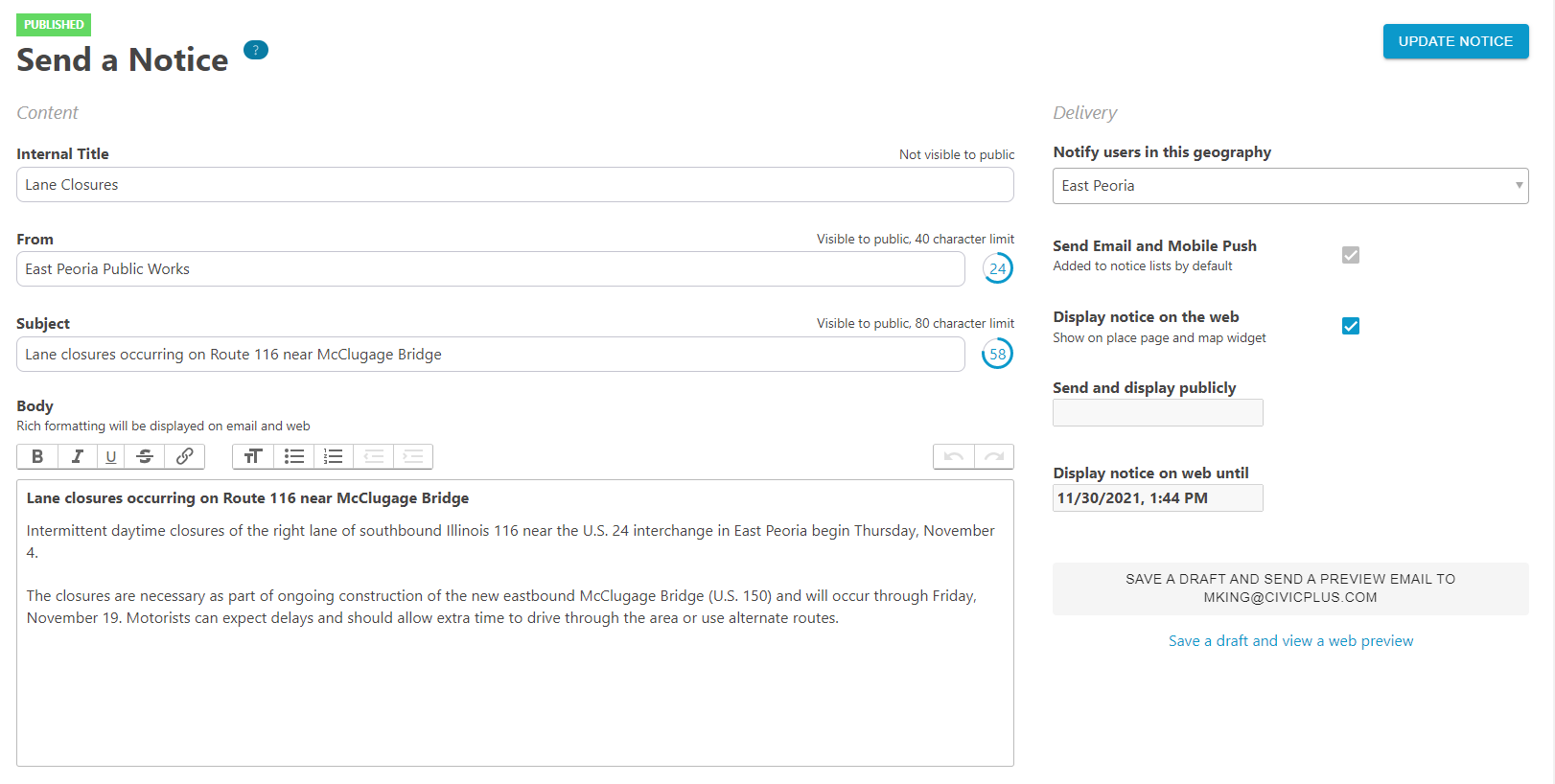Insert a hyperlink in the body

[x=184, y=456]
